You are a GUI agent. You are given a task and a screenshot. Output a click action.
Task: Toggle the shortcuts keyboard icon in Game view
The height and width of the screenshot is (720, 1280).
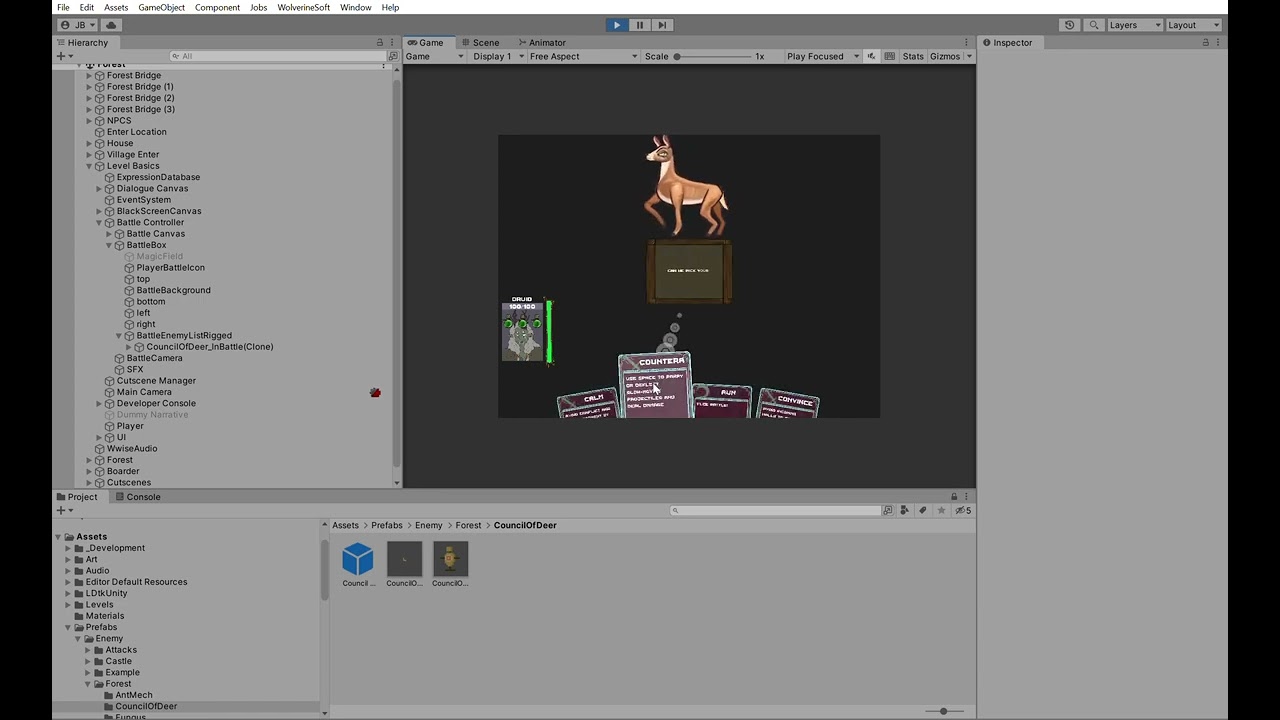[889, 57]
